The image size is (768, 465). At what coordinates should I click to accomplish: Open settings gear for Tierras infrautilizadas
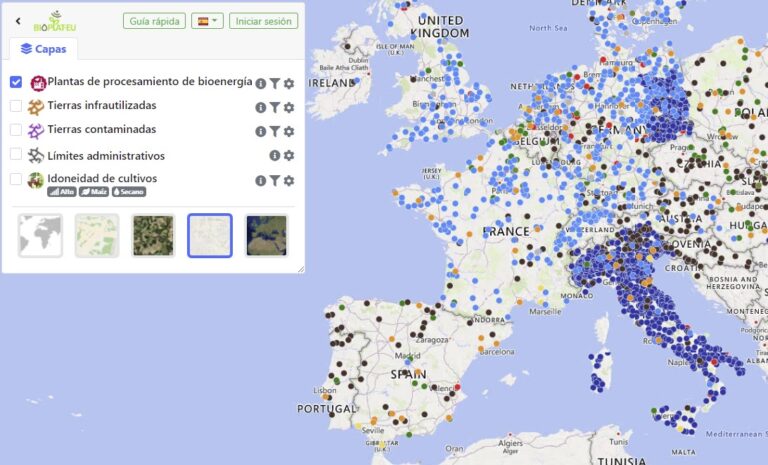click(289, 107)
